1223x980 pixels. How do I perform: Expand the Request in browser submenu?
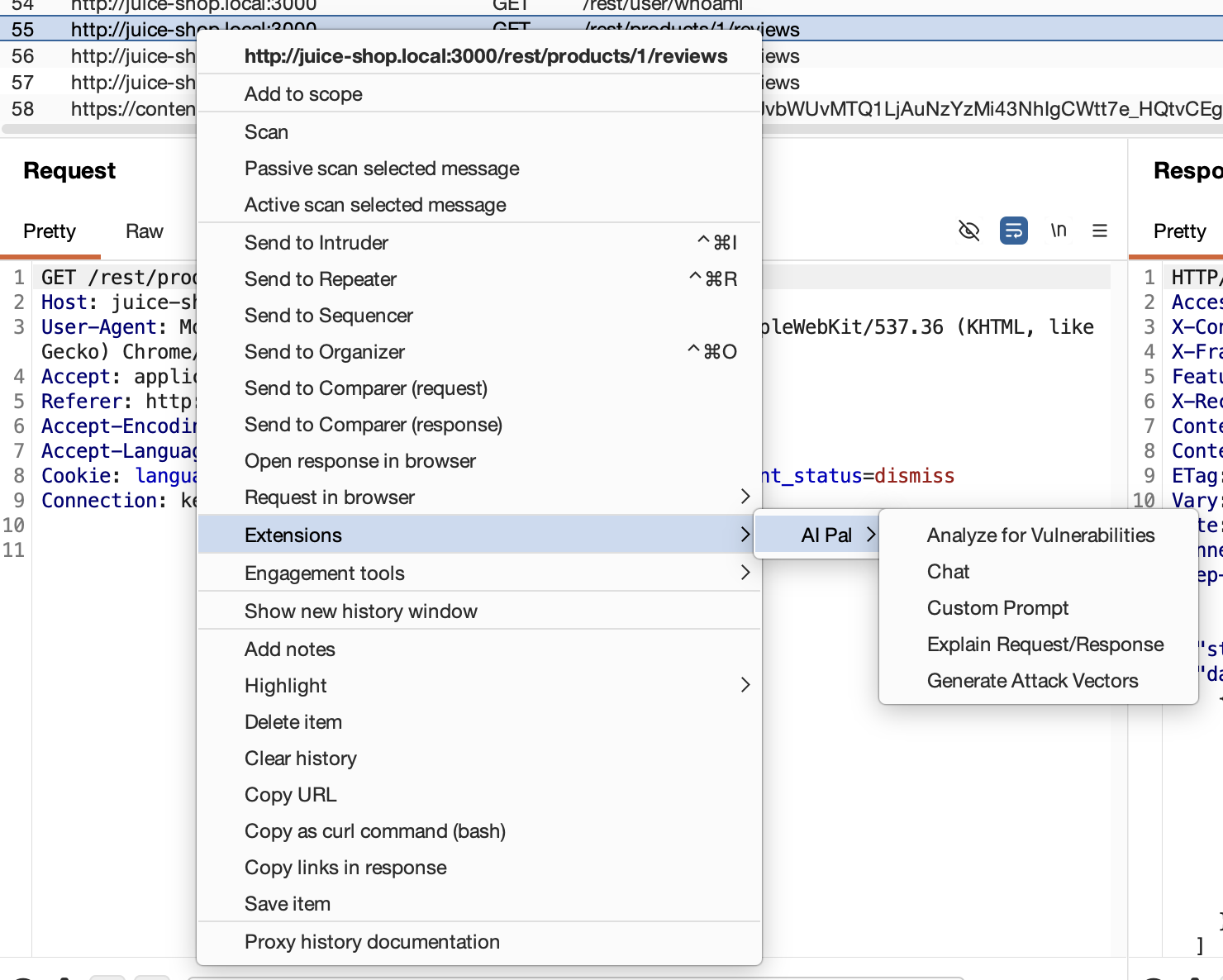pos(479,497)
